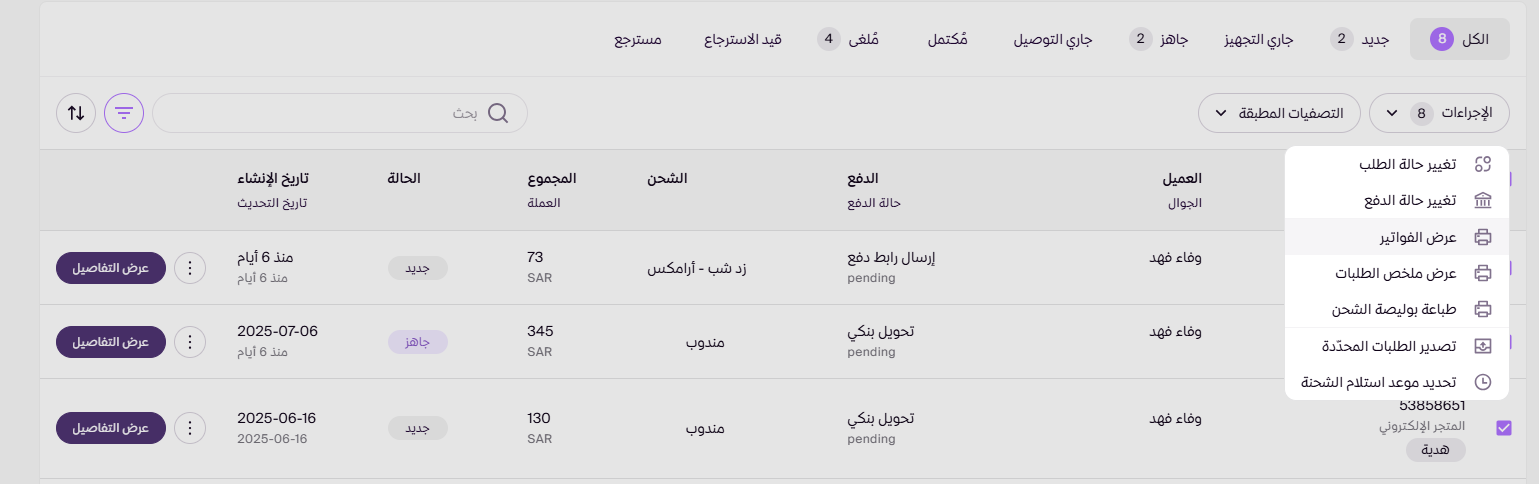
Task: Click عرض التفاصيل for the 73 SAR order
Action: coord(110,268)
